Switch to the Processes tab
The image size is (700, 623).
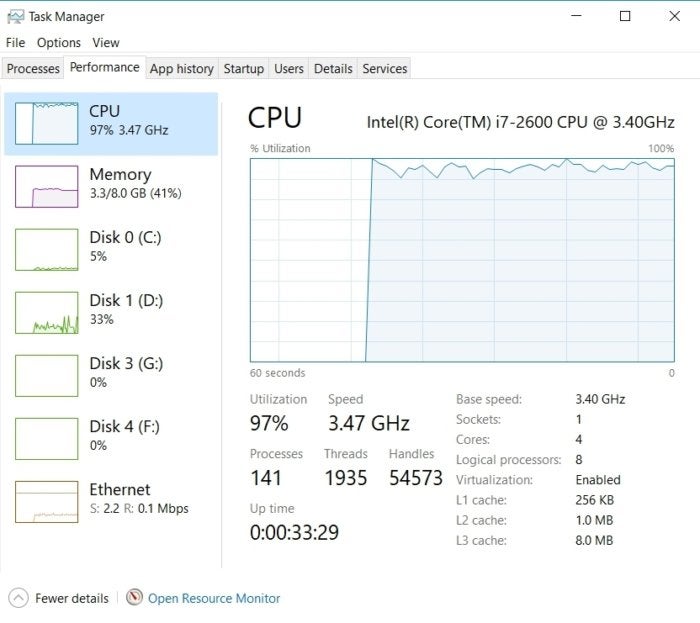click(33, 69)
